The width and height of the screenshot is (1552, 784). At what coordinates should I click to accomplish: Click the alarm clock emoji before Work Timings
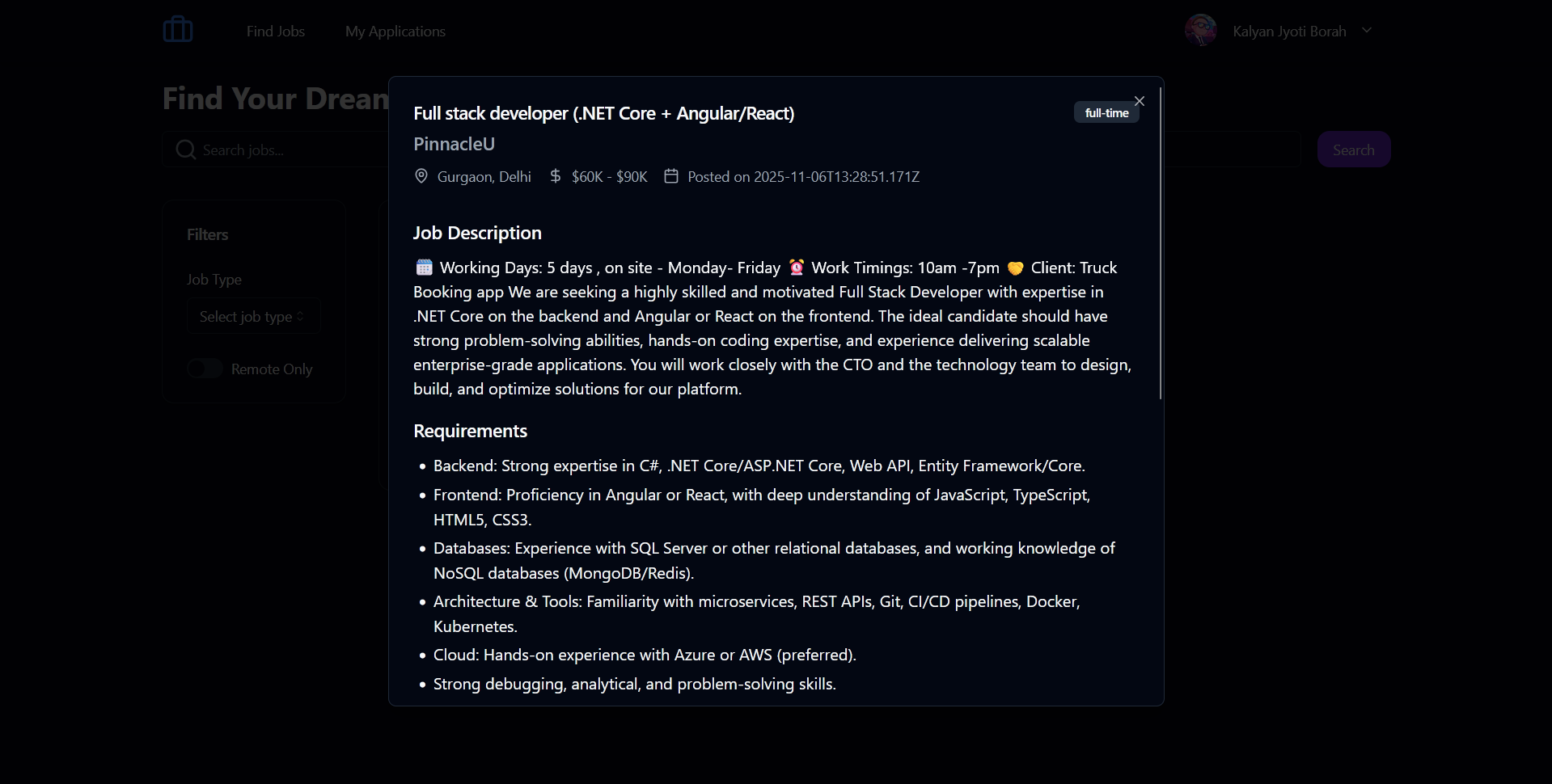pyautogui.click(x=797, y=268)
